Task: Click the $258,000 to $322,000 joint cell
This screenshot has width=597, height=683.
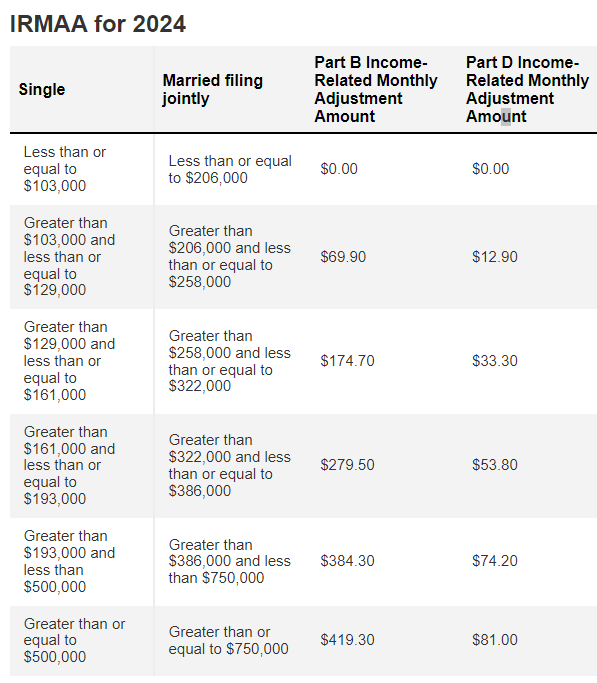Action: point(229,361)
